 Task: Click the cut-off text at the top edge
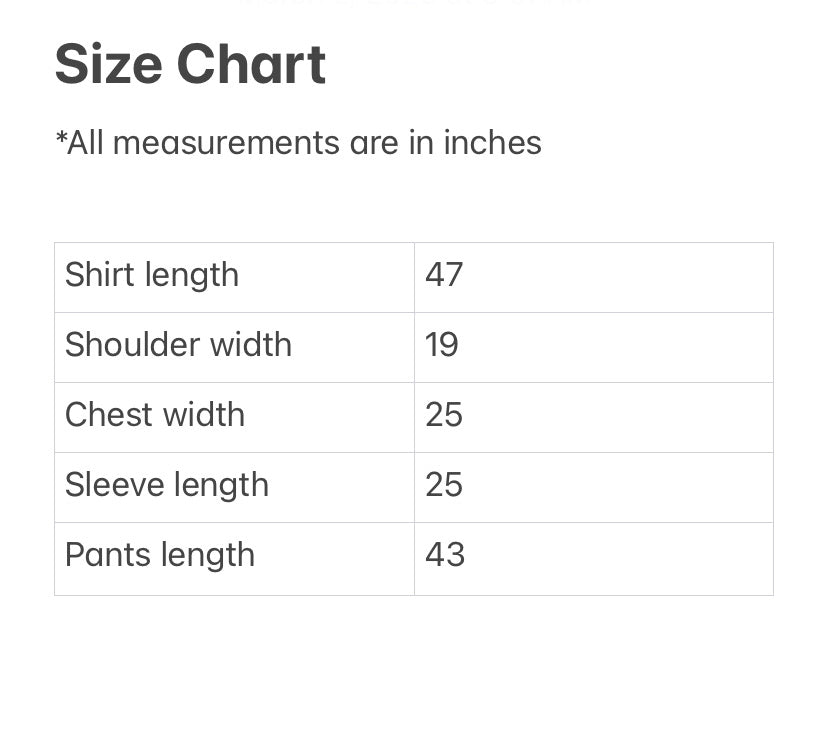pyautogui.click(x=414, y=3)
